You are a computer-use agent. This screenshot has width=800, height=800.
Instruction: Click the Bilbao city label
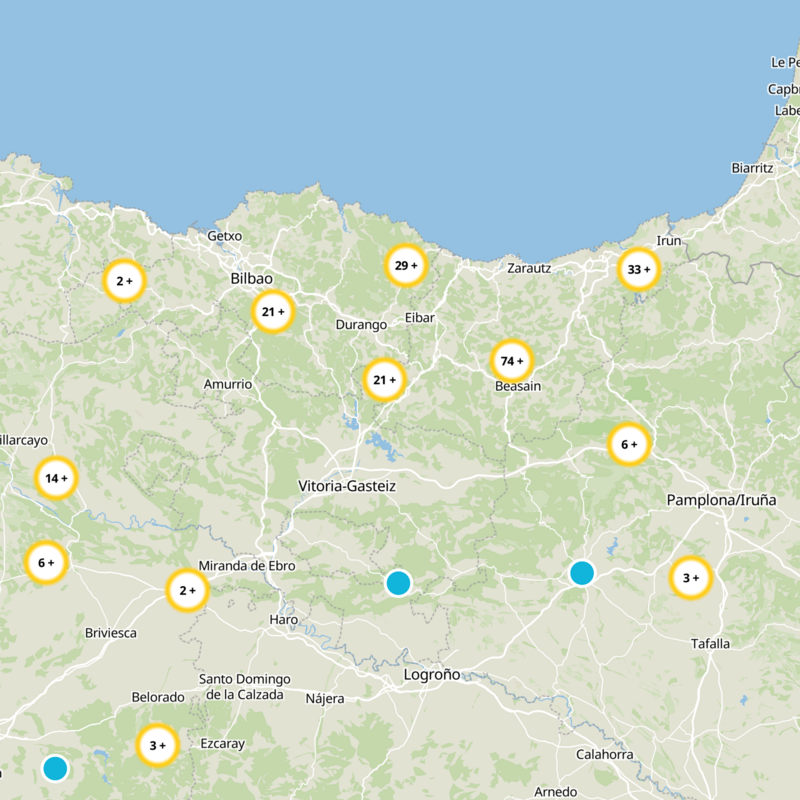point(252,279)
